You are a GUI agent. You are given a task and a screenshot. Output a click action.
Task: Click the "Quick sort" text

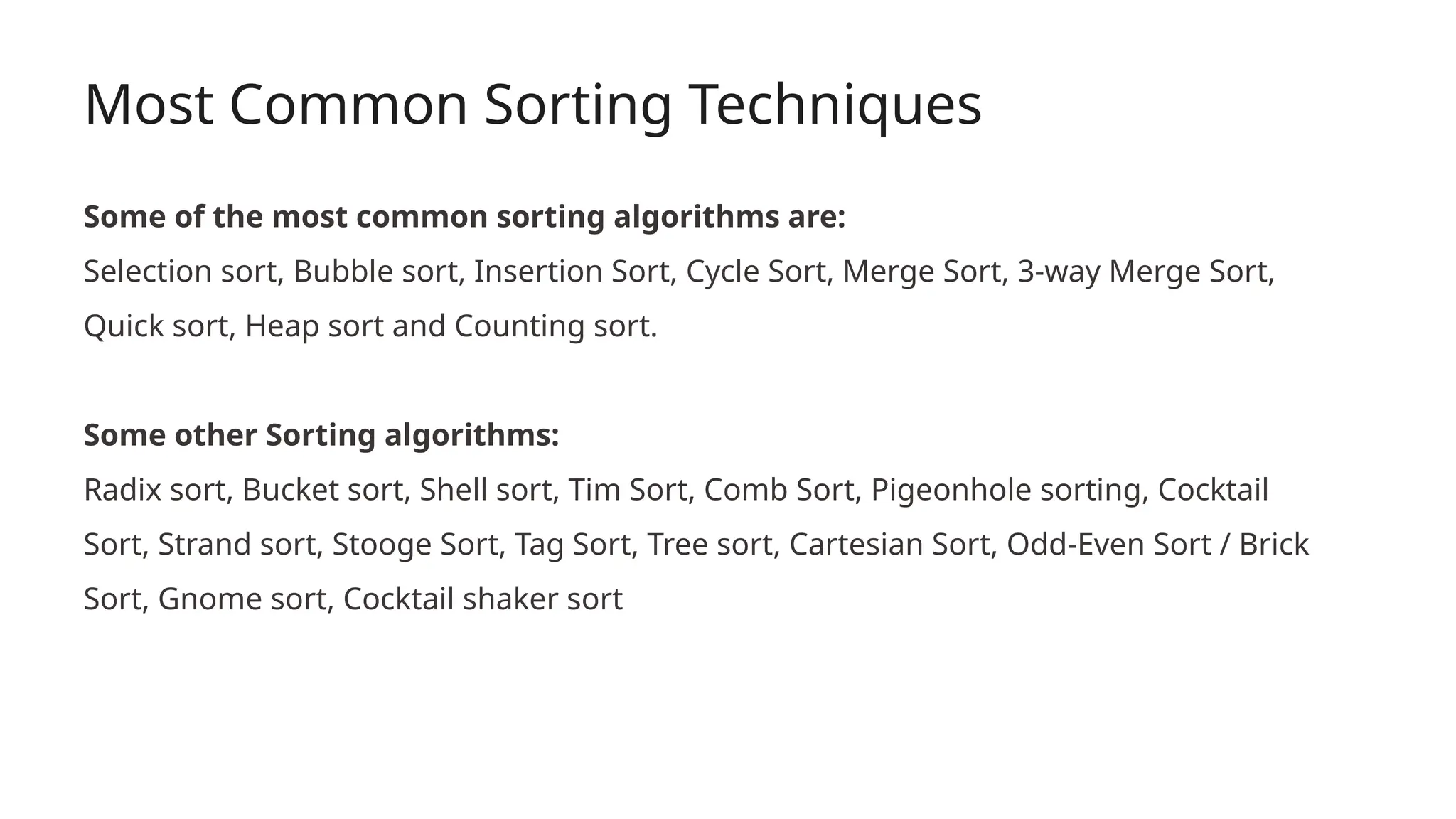[x=156, y=326]
